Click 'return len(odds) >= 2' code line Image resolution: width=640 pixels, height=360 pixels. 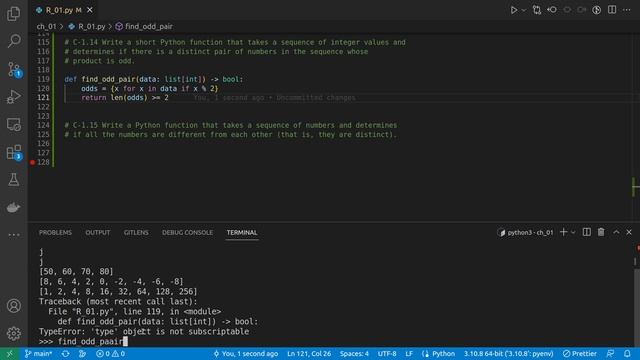124,98
